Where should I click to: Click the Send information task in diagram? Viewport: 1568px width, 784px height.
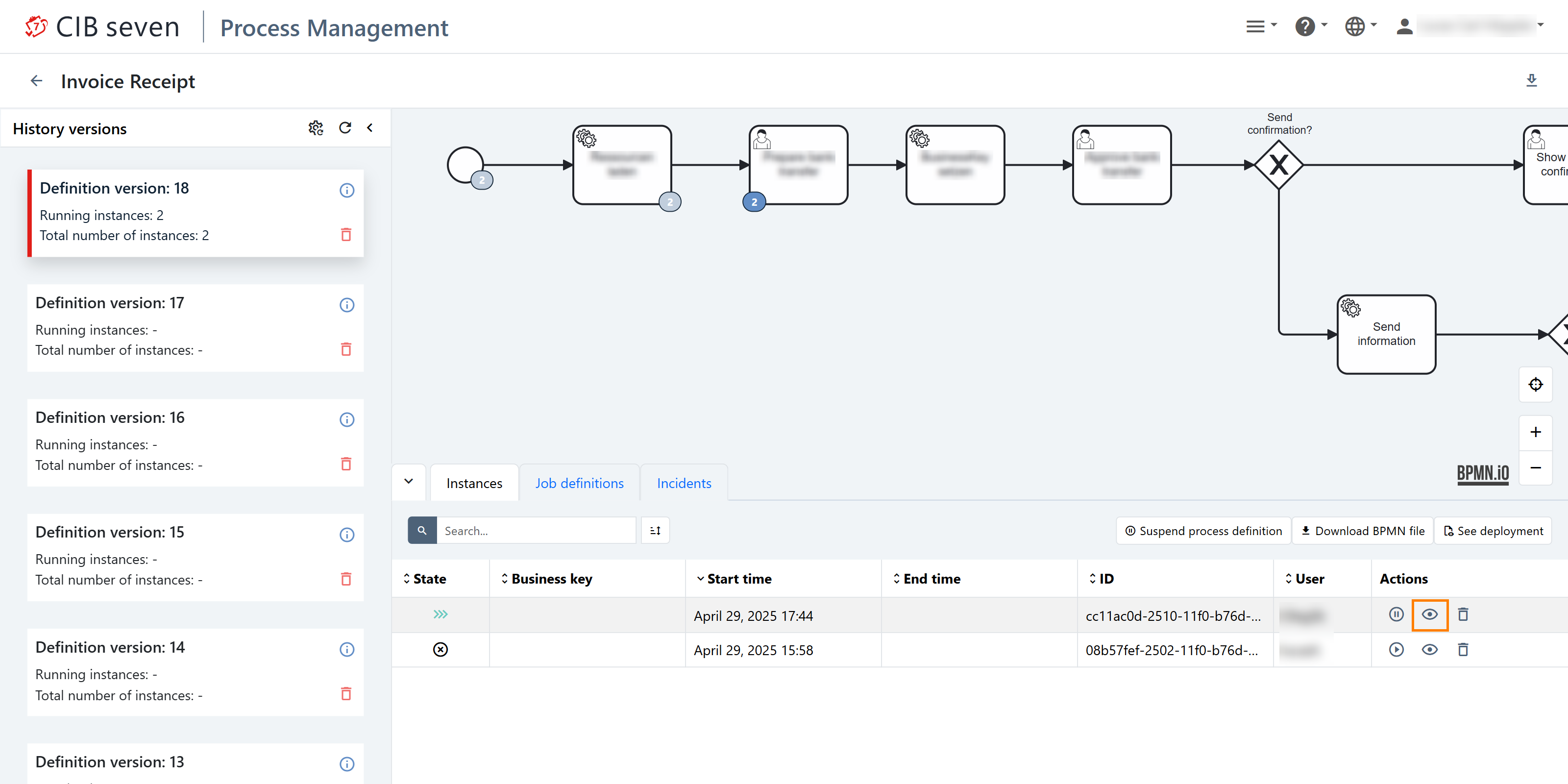tap(1386, 334)
